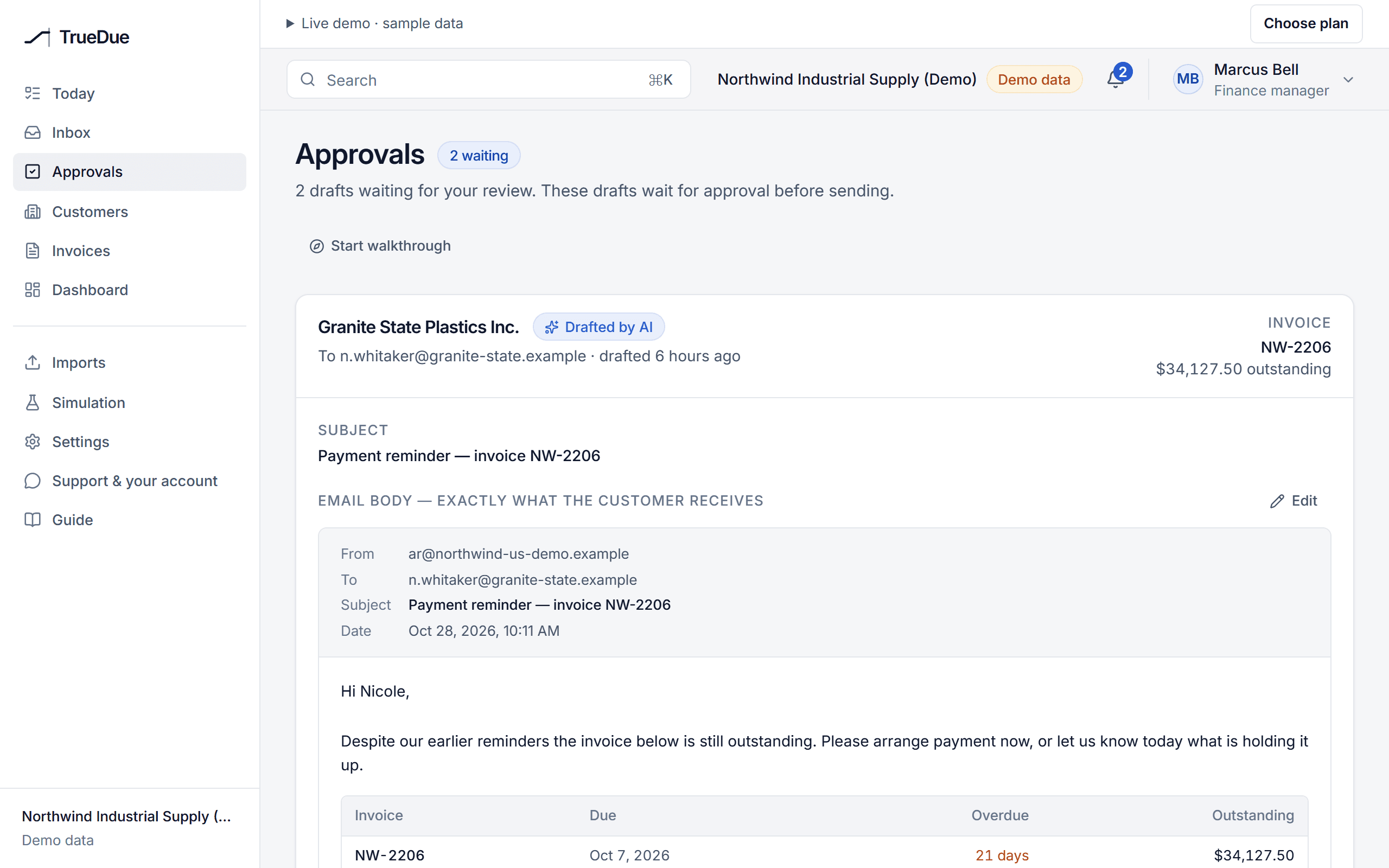
Task: Click $34,127.50 outstanding in card header
Action: pos(1243,368)
